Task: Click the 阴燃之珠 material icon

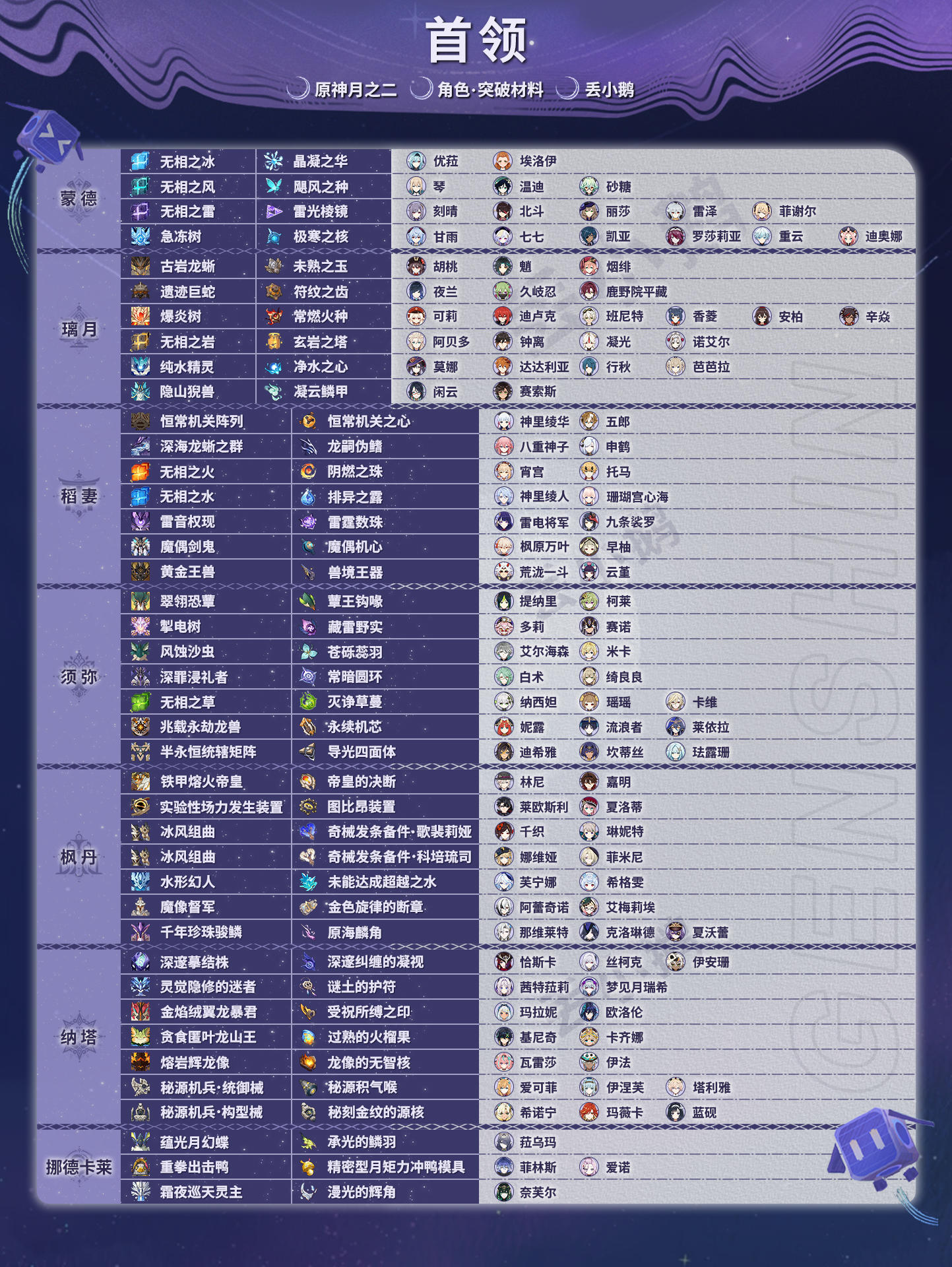Action: 308,472
